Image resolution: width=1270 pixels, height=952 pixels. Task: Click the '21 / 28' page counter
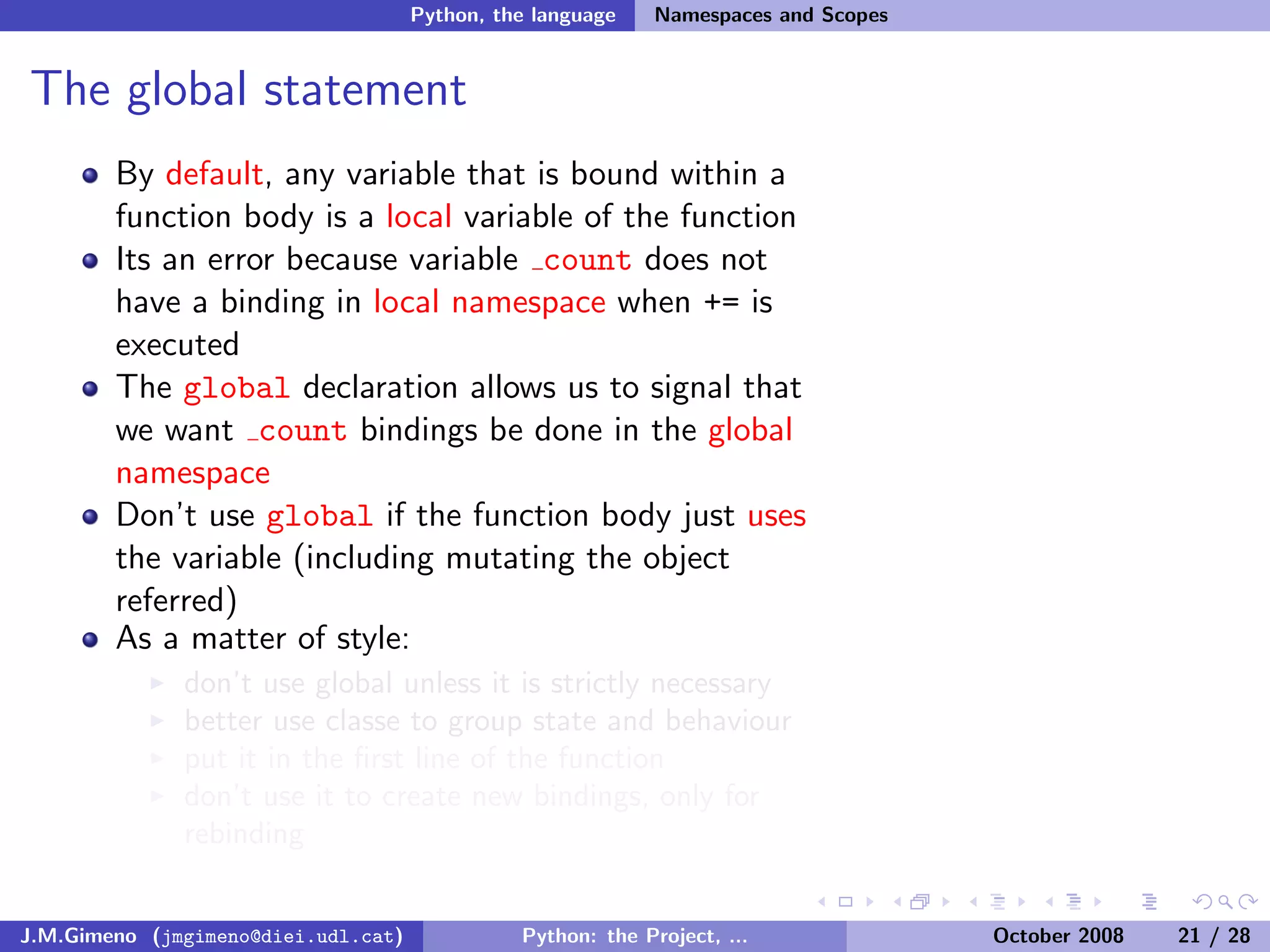1214,936
